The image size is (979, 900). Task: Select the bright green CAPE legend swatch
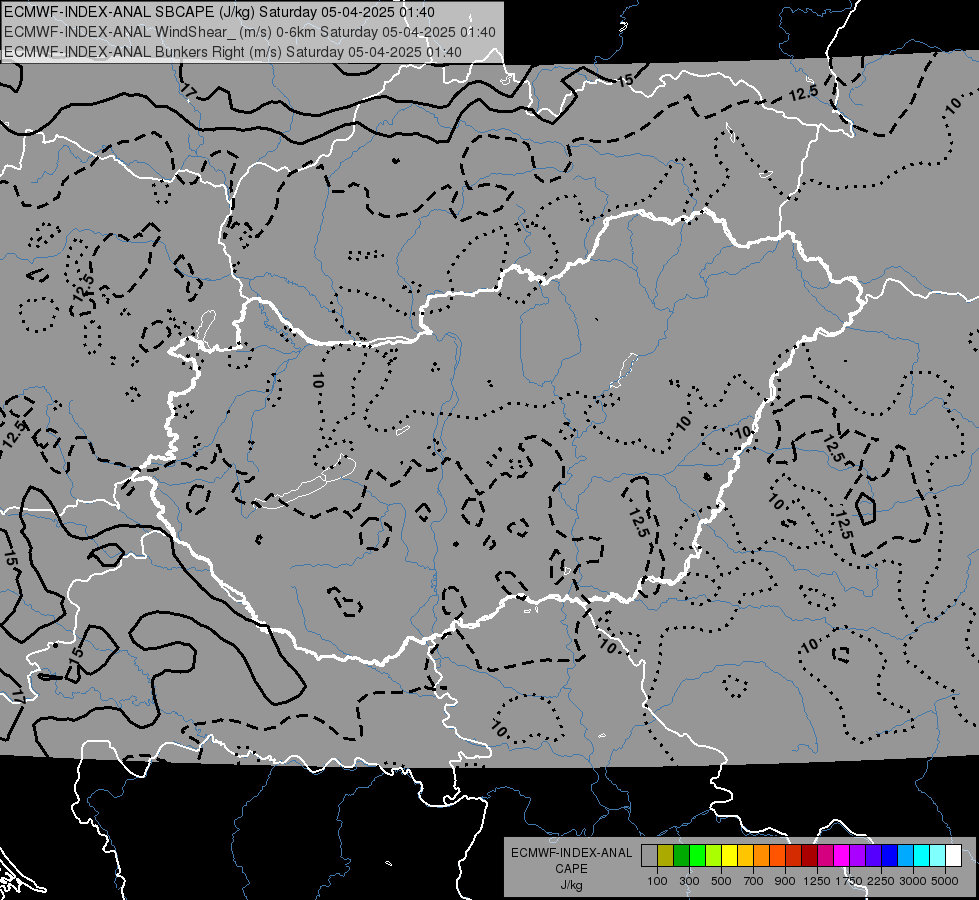[x=697, y=856]
